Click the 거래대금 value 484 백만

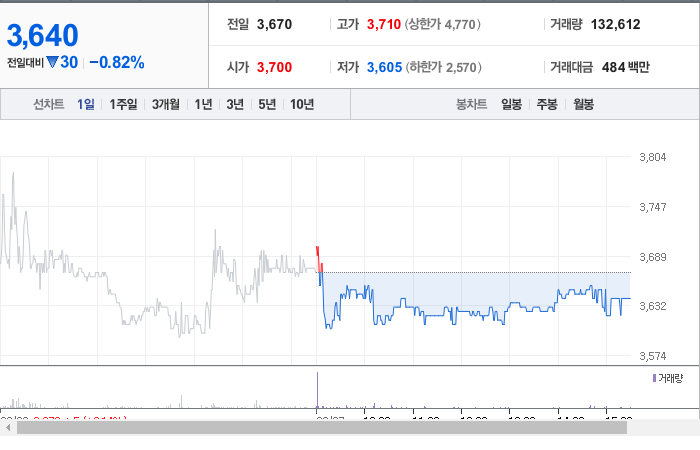coord(625,67)
